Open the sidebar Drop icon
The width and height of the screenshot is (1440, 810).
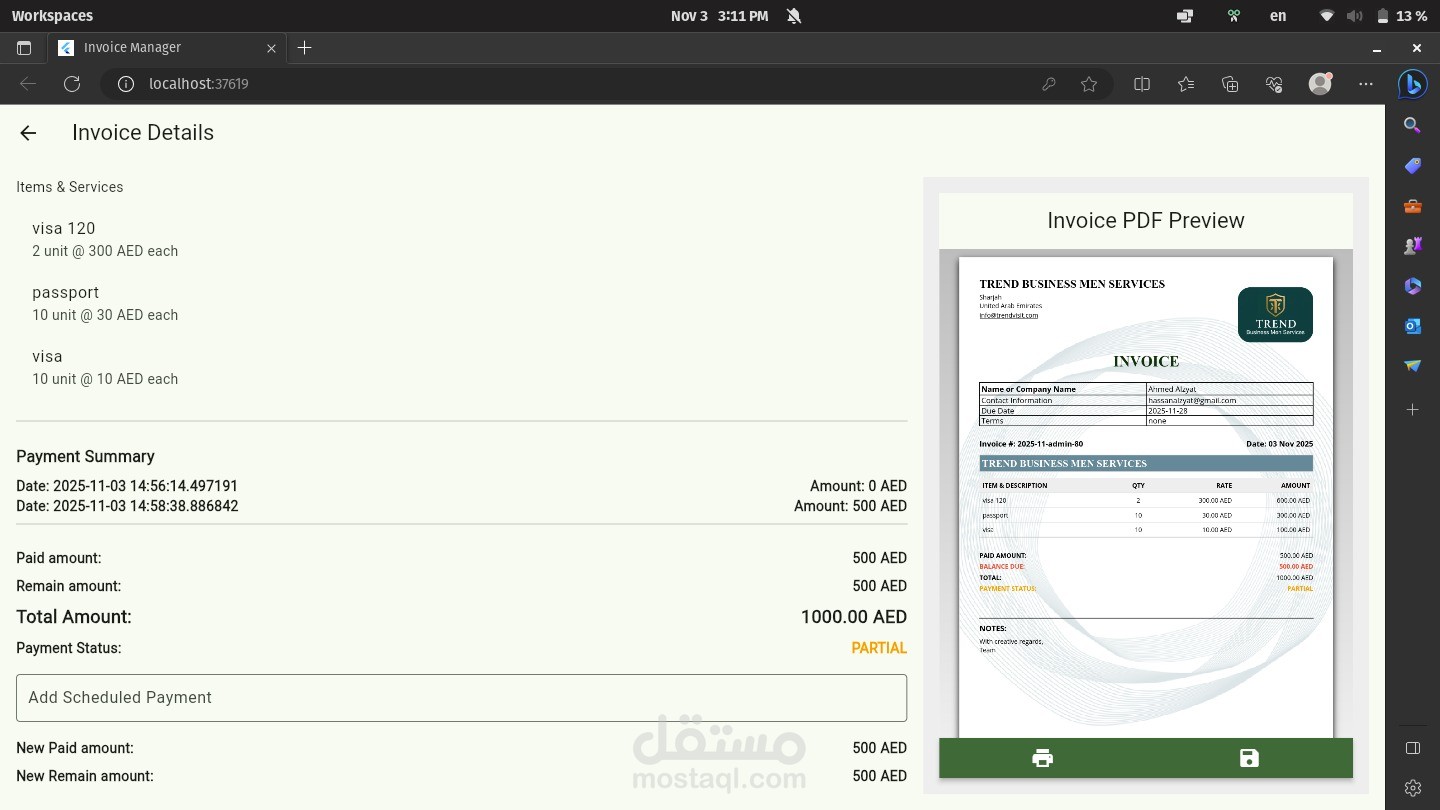click(x=1412, y=366)
